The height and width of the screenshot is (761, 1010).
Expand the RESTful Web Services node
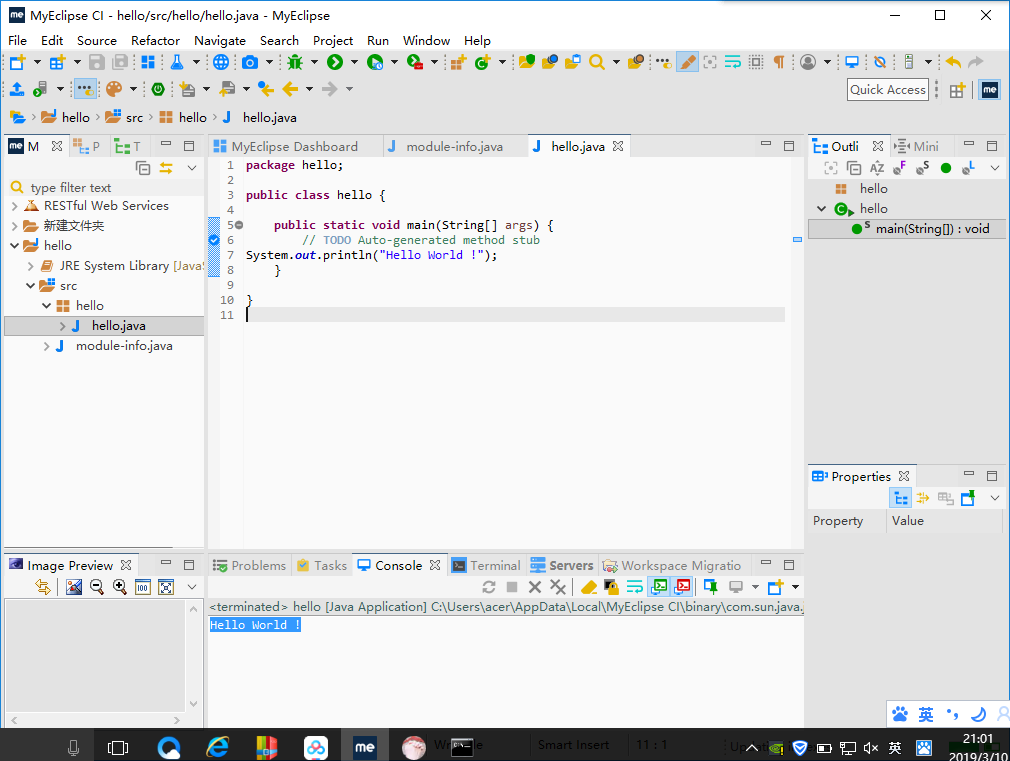tap(15, 206)
